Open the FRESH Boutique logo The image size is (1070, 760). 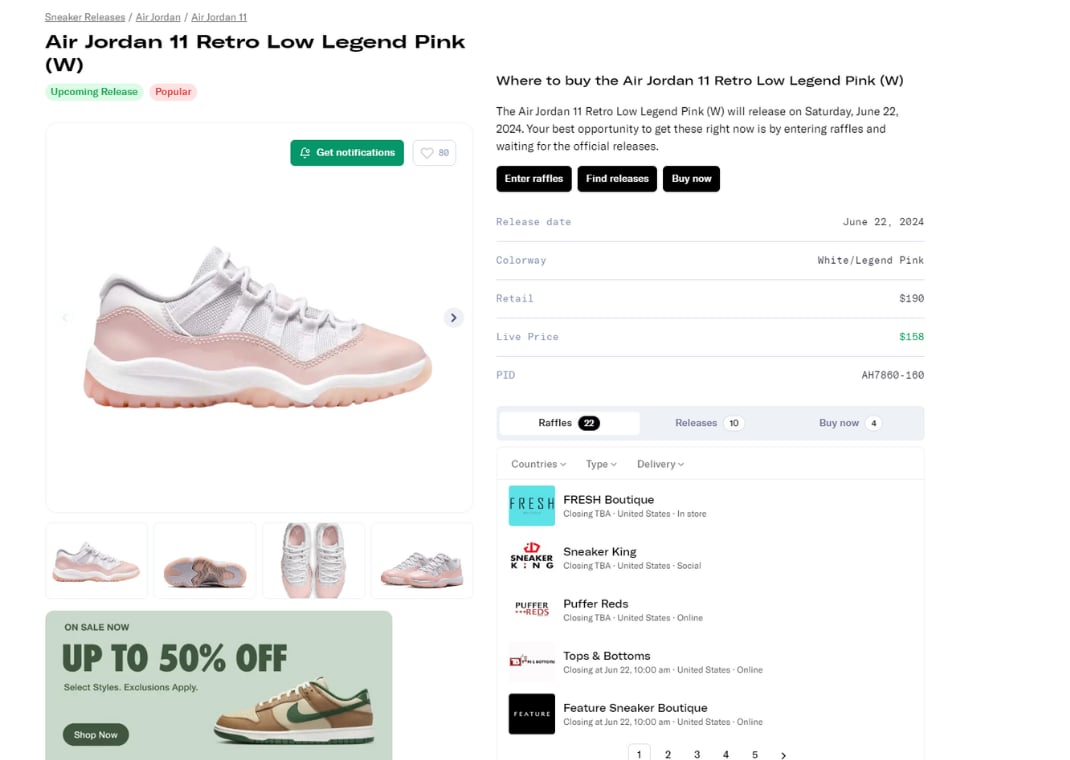[x=531, y=506]
